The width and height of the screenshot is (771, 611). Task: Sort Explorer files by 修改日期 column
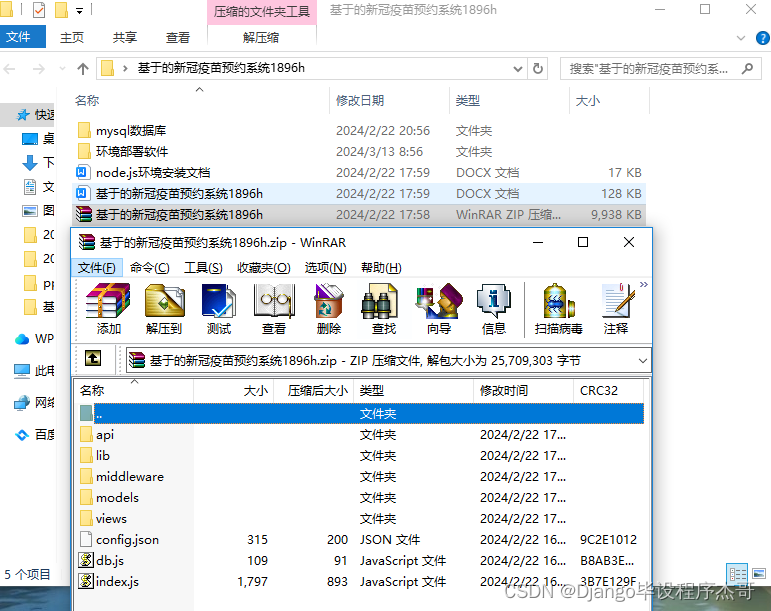coord(389,101)
